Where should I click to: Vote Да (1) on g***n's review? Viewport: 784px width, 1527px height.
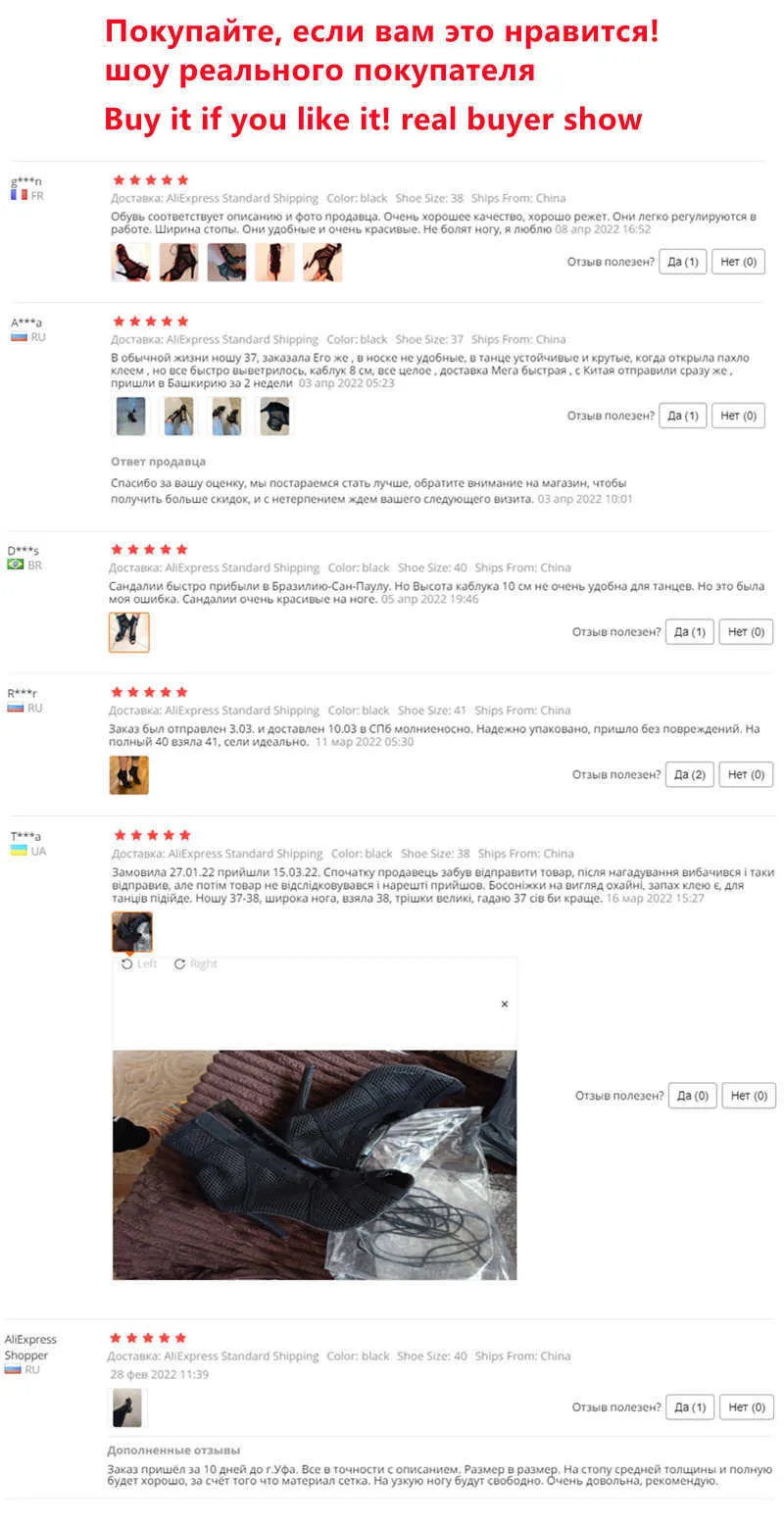click(683, 262)
